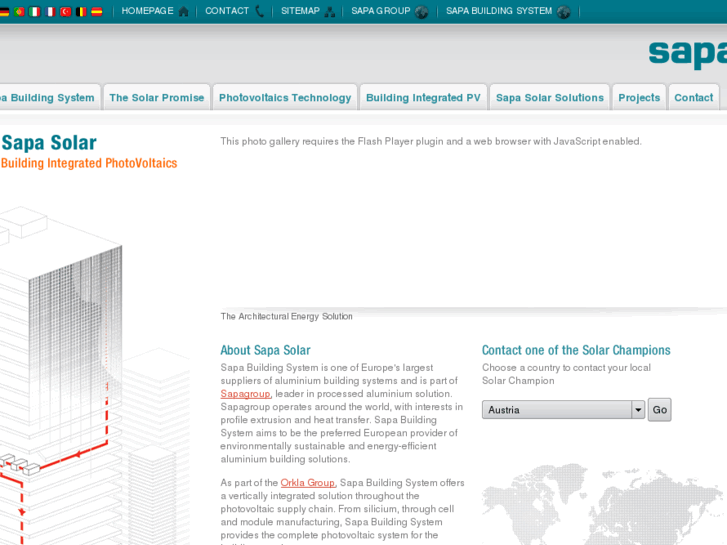Open the HOMEPAGE top link
Image resolution: width=727 pixels, height=545 pixels.
click(147, 11)
